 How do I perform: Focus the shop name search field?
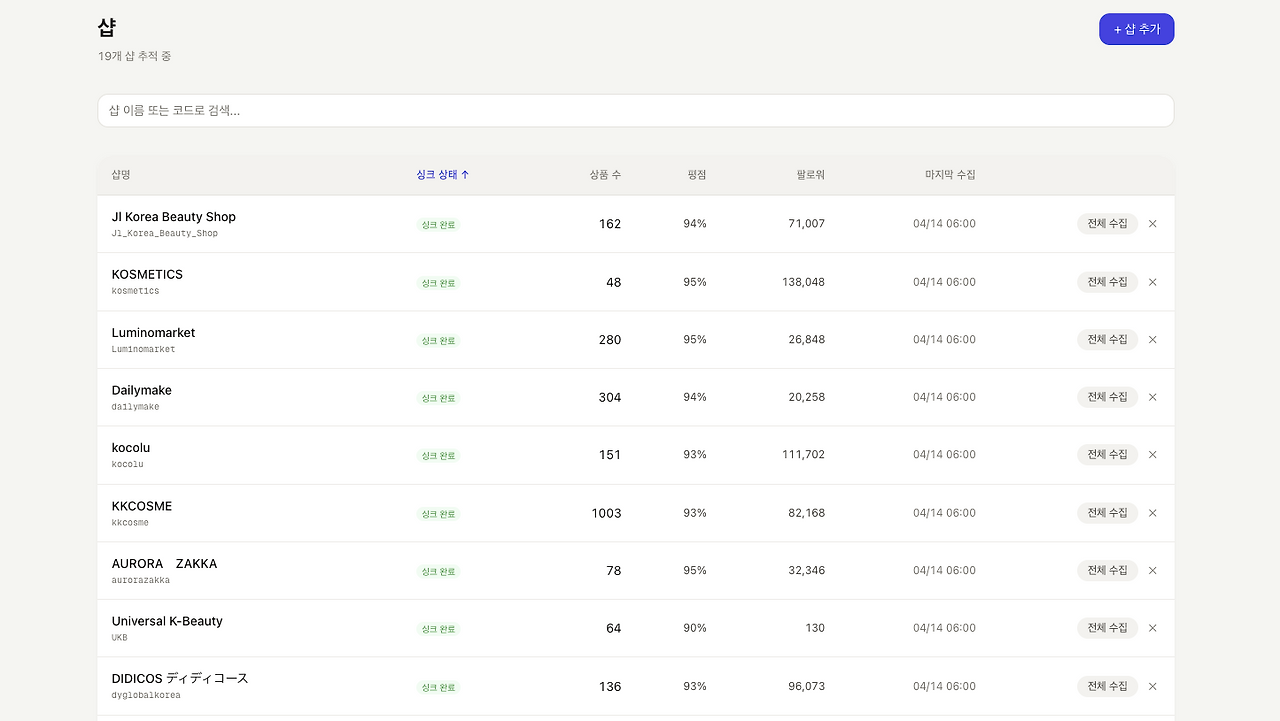click(x=636, y=111)
